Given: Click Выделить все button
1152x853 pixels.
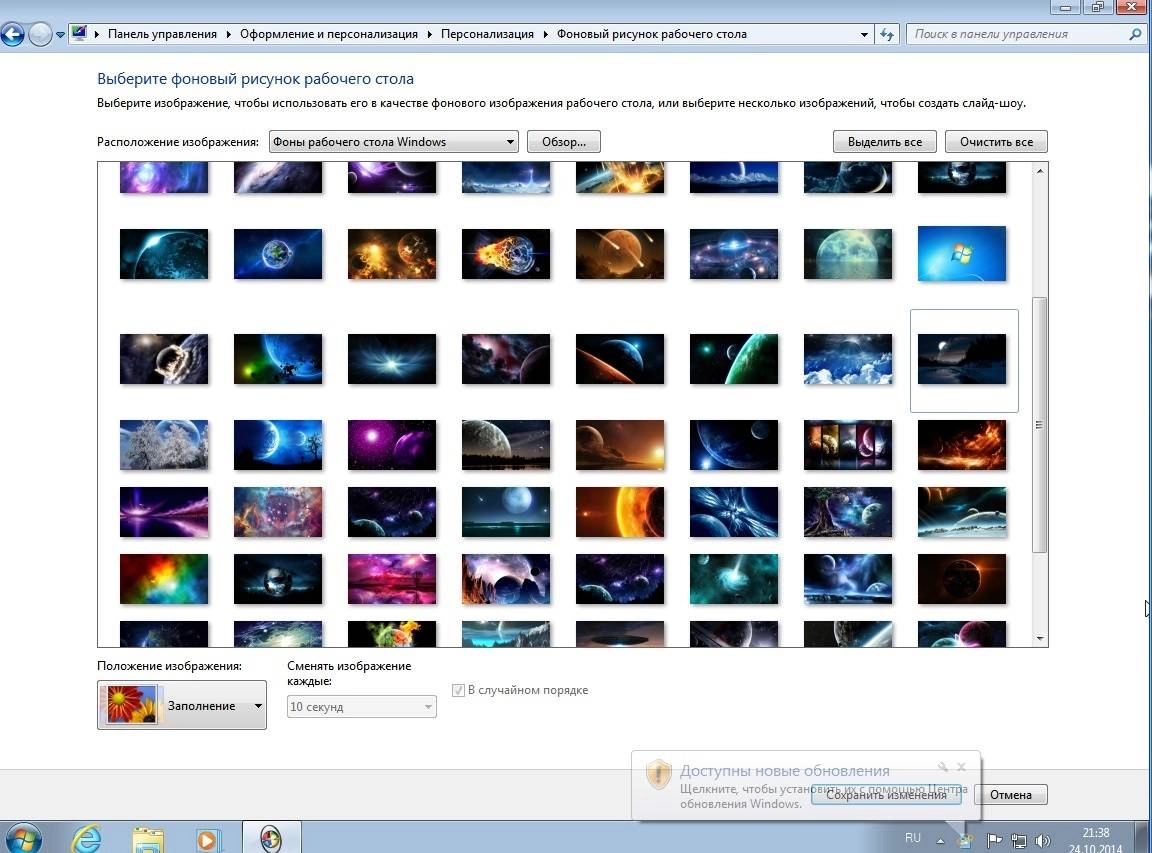Looking at the screenshot, I should click(x=885, y=142).
